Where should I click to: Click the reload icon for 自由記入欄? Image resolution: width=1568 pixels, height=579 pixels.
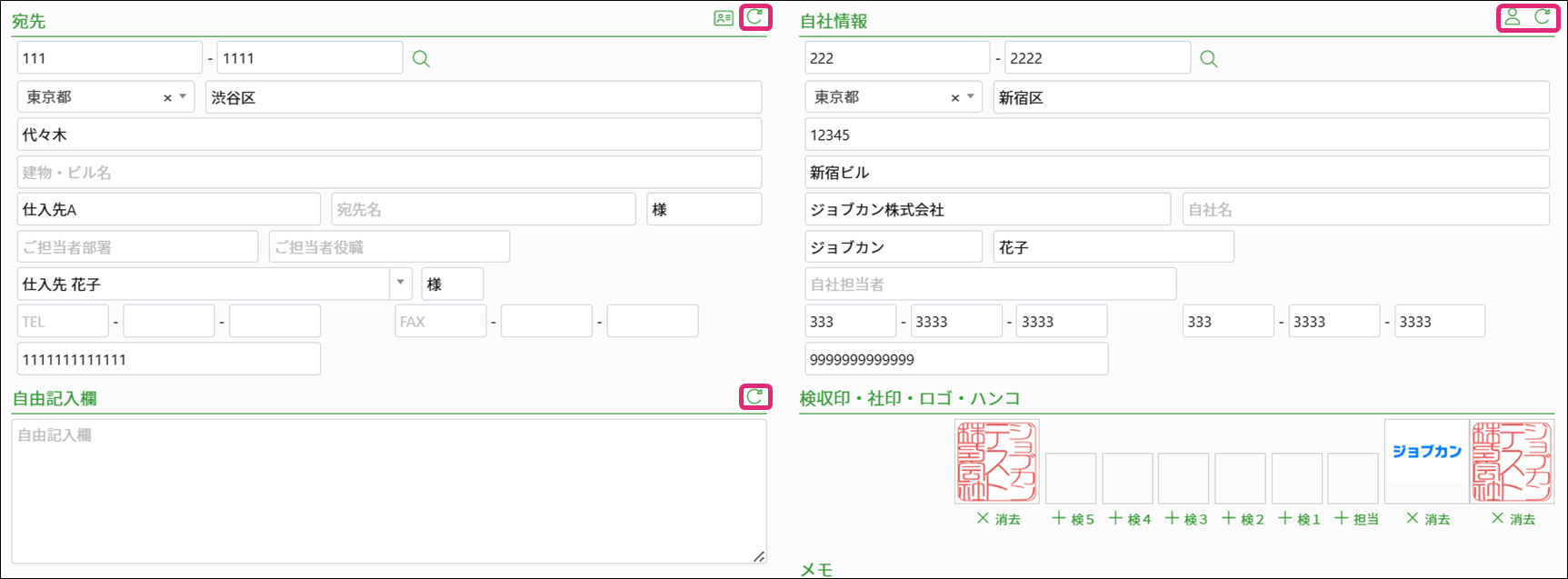tap(754, 397)
